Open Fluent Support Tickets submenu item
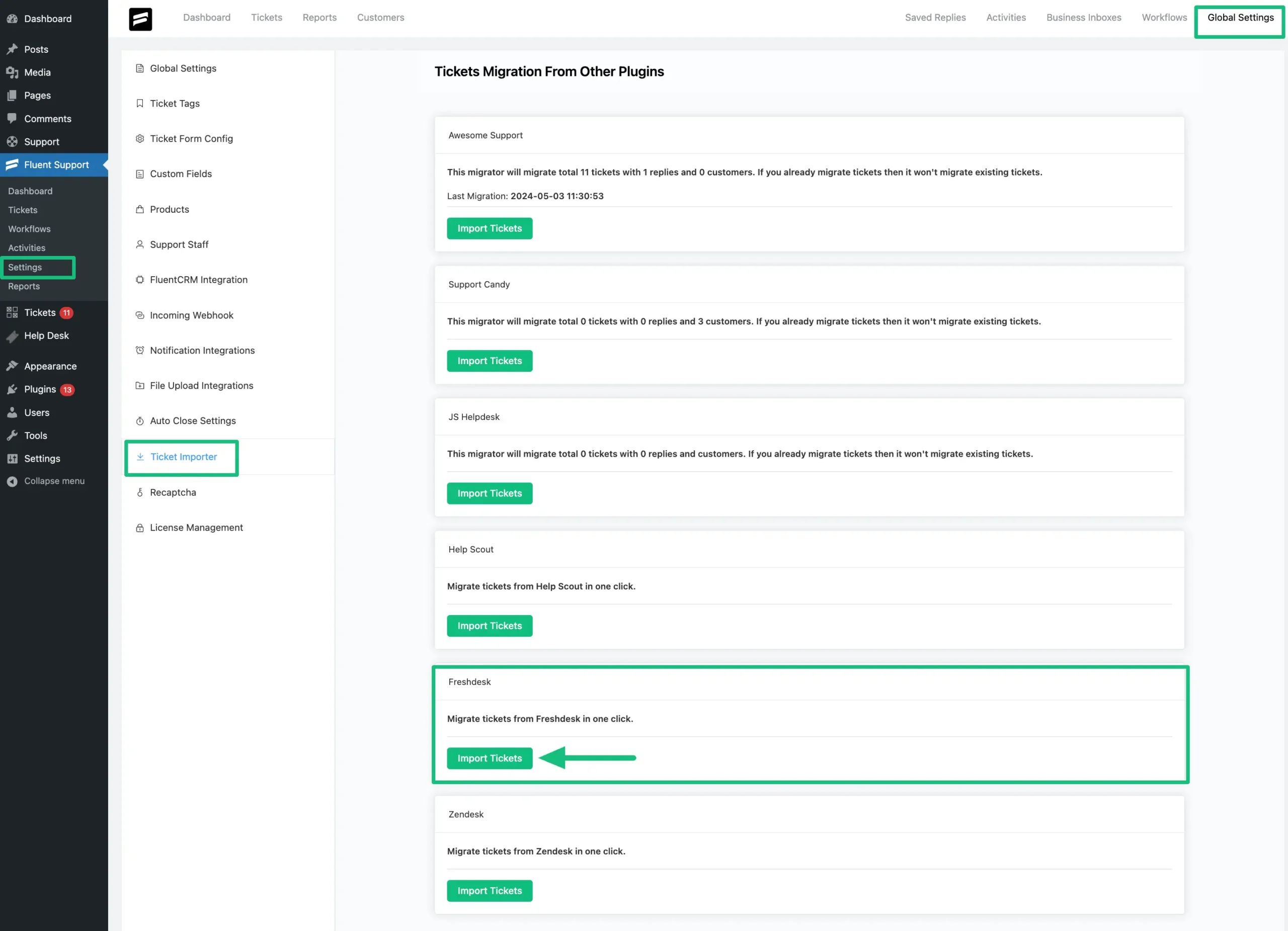This screenshot has width=1288, height=931. coord(23,210)
